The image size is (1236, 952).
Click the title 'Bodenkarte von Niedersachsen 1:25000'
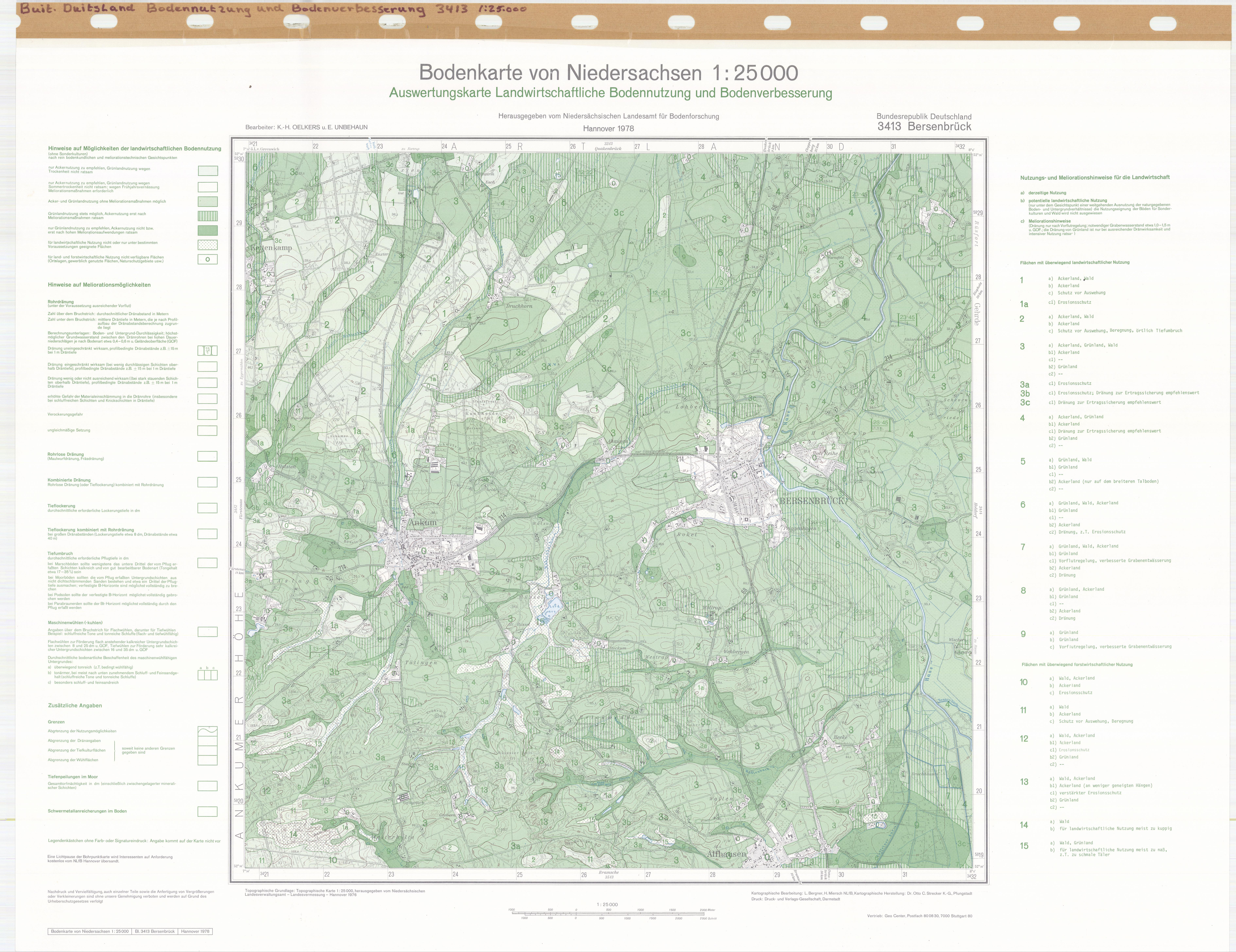click(608, 73)
